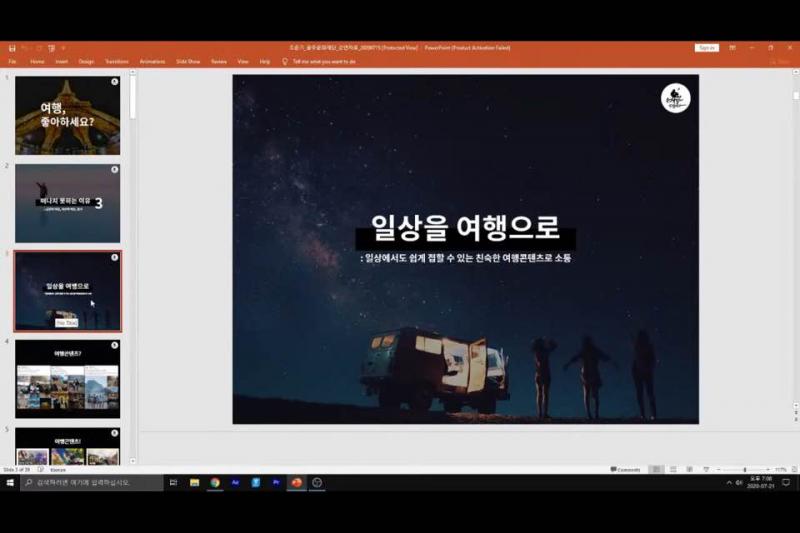800x533 pixels.
Task: Select slide 2 thumbnail with number 3
Action: [67, 203]
